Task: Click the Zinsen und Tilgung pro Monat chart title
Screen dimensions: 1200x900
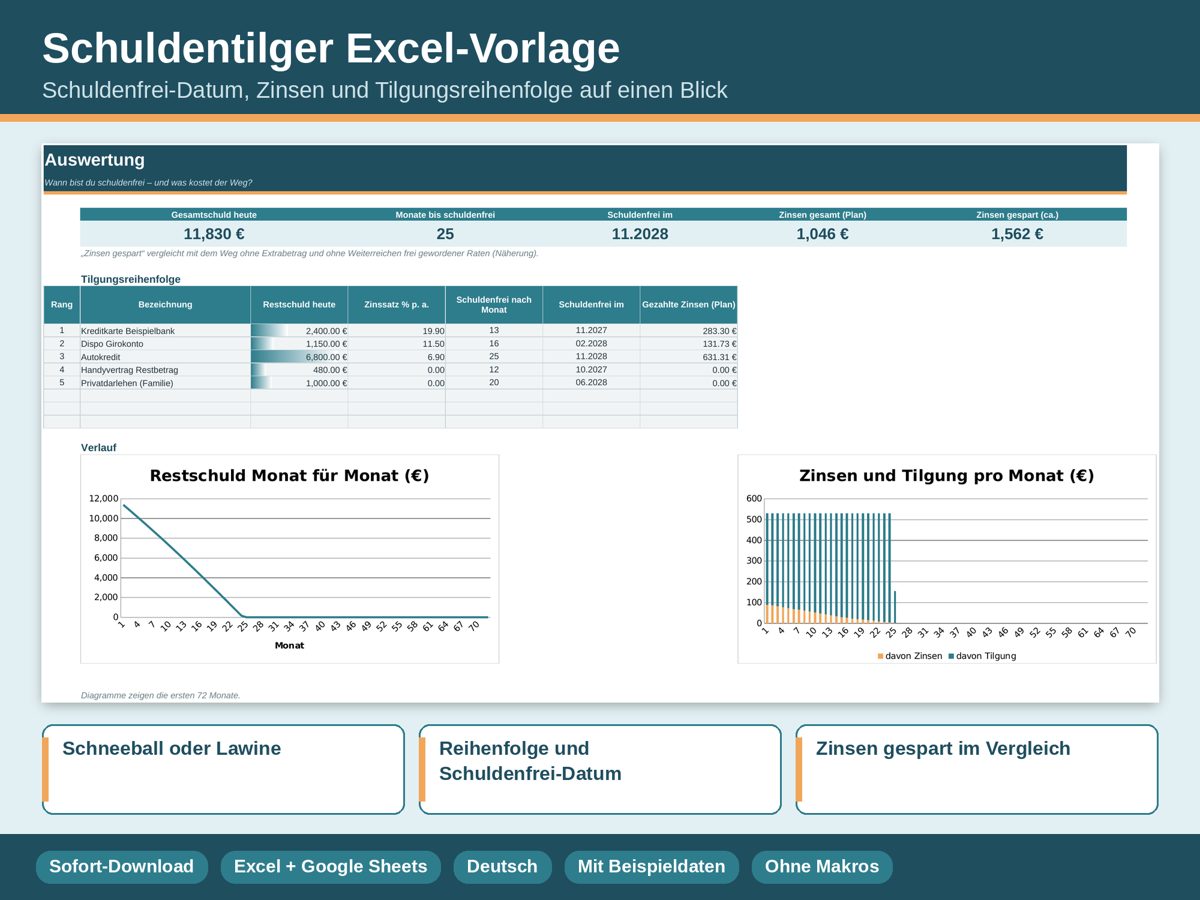Action: tap(947, 476)
